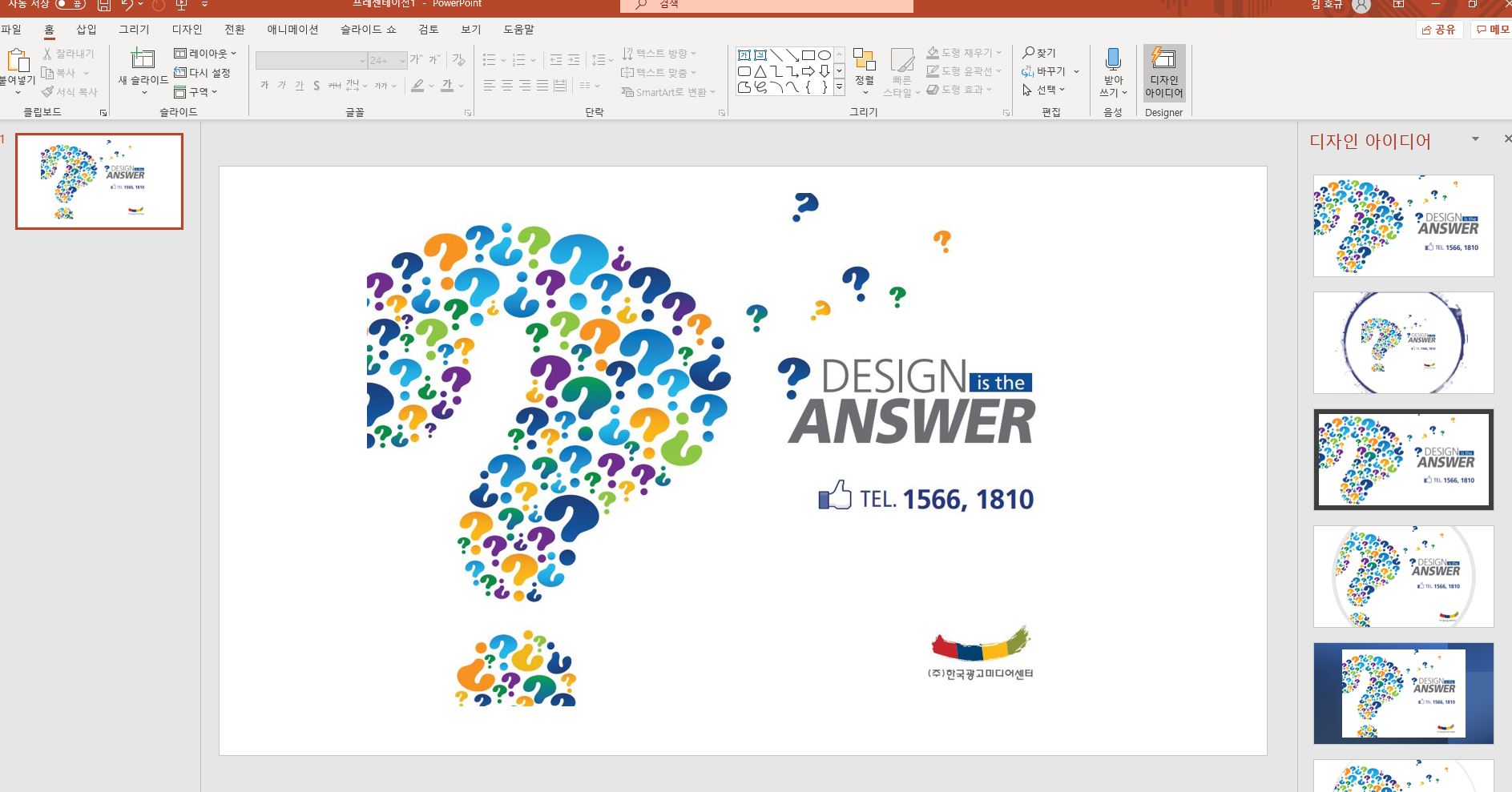The height and width of the screenshot is (792, 1512).
Task: Click the undo icon in quick access toolbar
Action: click(127, 5)
